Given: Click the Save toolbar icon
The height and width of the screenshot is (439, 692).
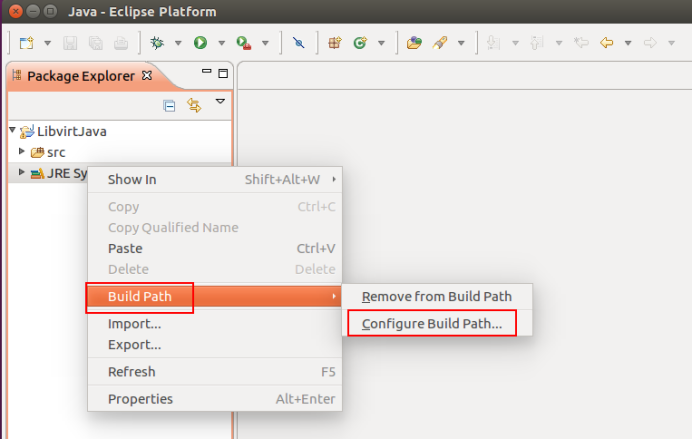Looking at the screenshot, I should pos(70,43).
